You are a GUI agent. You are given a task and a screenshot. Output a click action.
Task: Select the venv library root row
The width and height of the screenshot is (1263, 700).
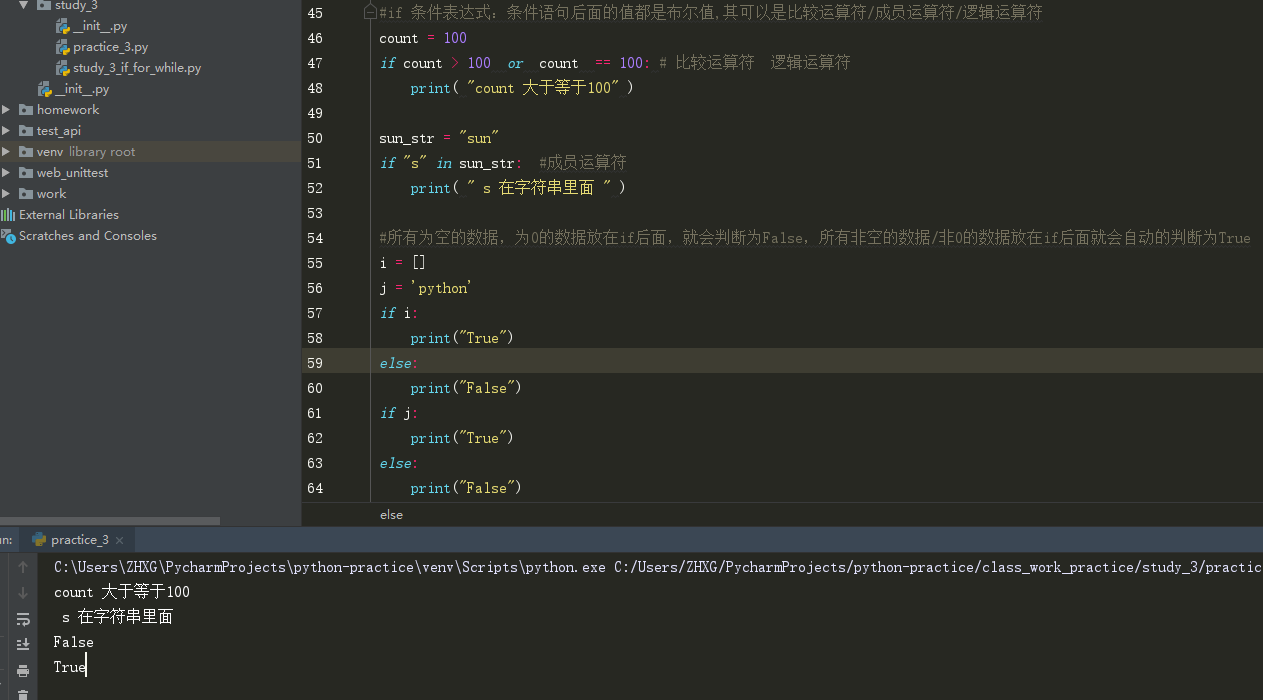tap(150, 152)
